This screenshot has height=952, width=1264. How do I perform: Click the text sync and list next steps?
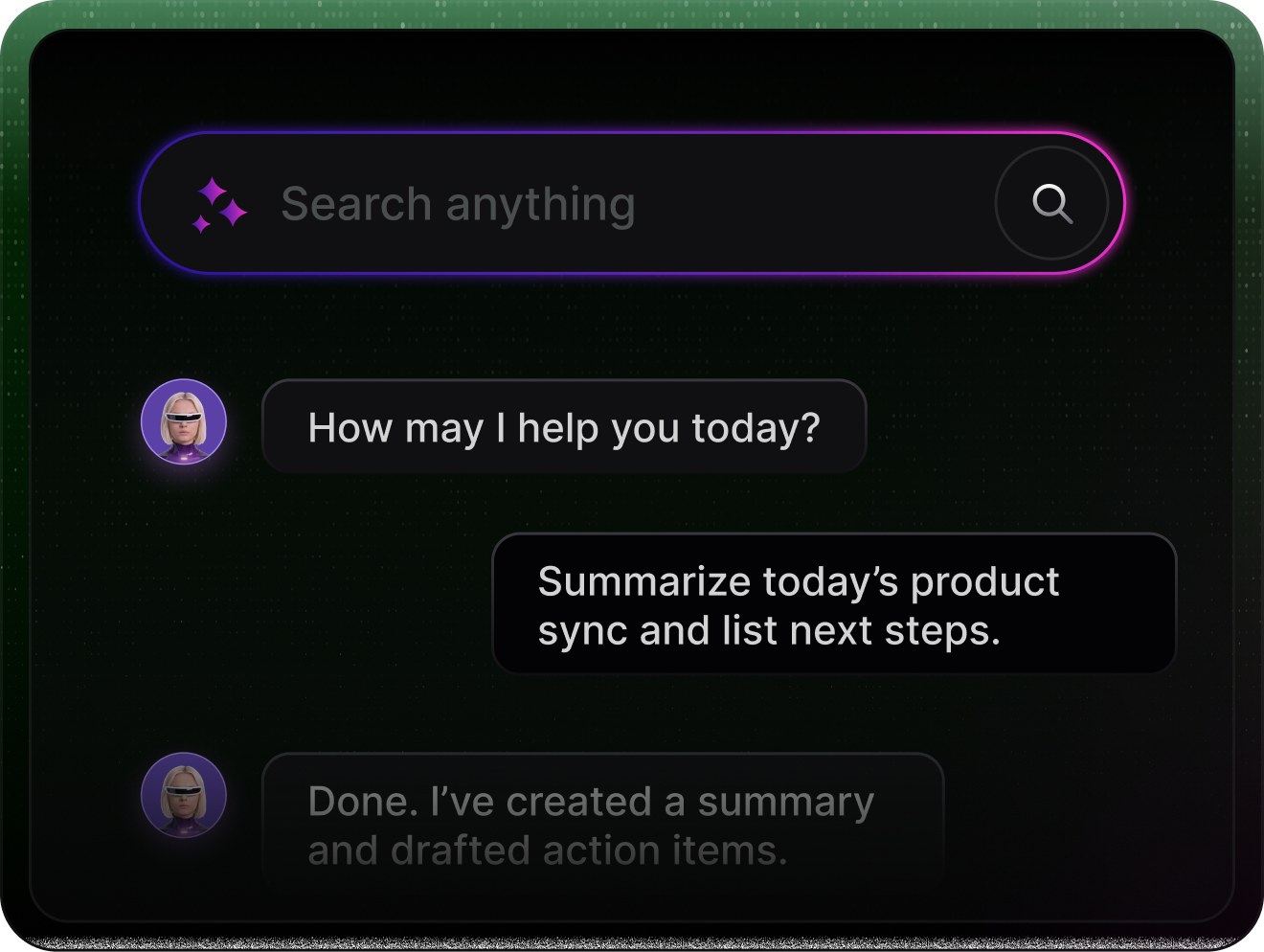pyautogui.click(x=769, y=632)
